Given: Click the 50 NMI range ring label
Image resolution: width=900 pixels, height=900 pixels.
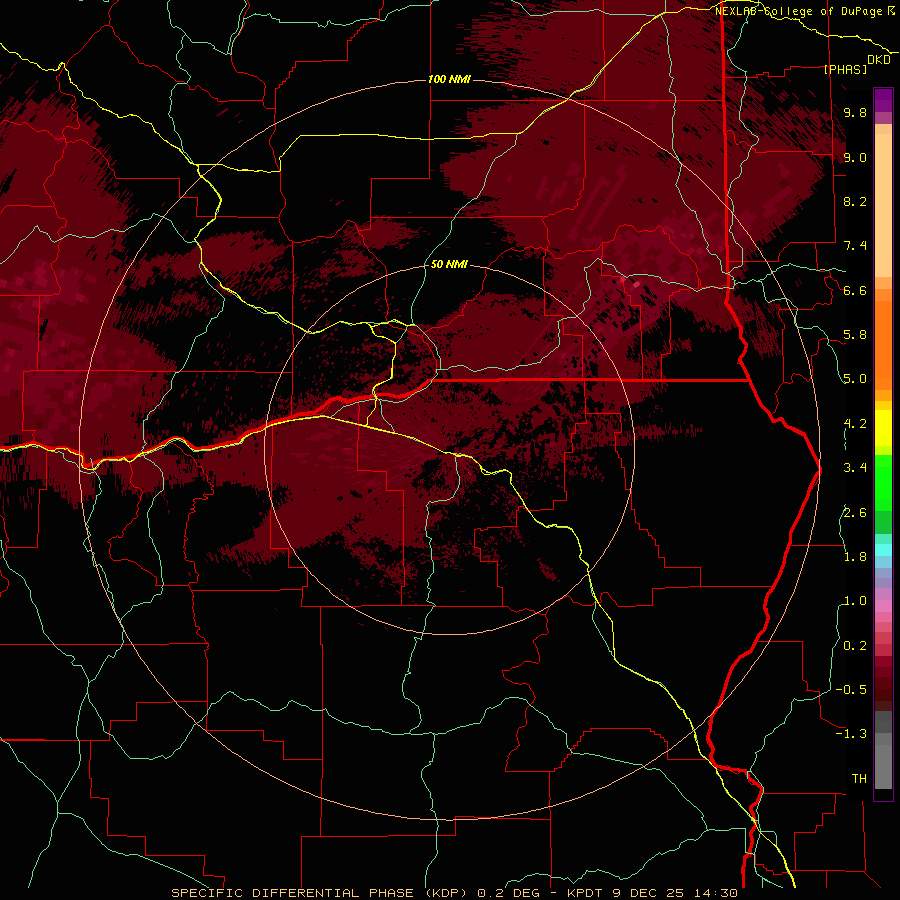Looking at the screenshot, I should click(x=449, y=264).
